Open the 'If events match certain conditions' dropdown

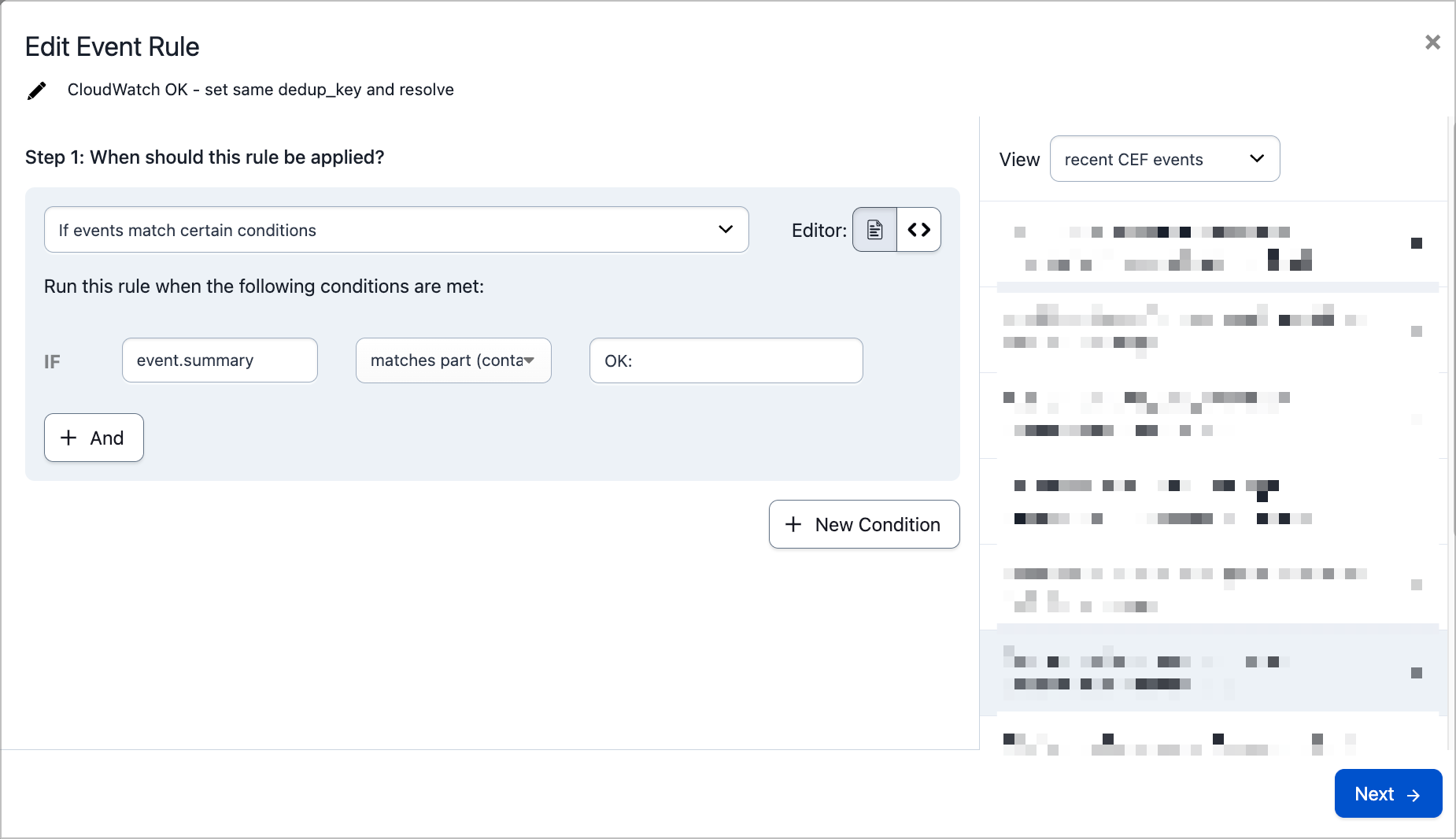(x=396, y=230)
